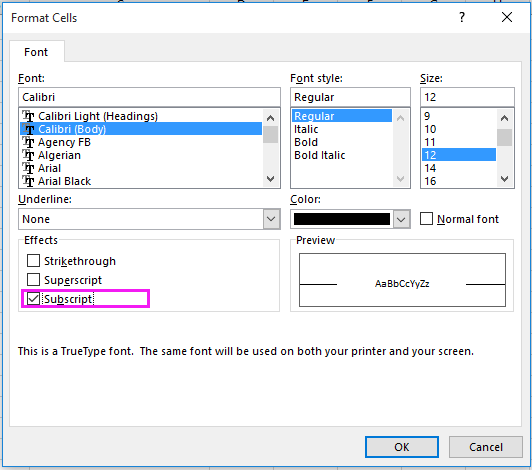
Task: Expand the Color dropdown arrow
Action: tap(401, 219)
